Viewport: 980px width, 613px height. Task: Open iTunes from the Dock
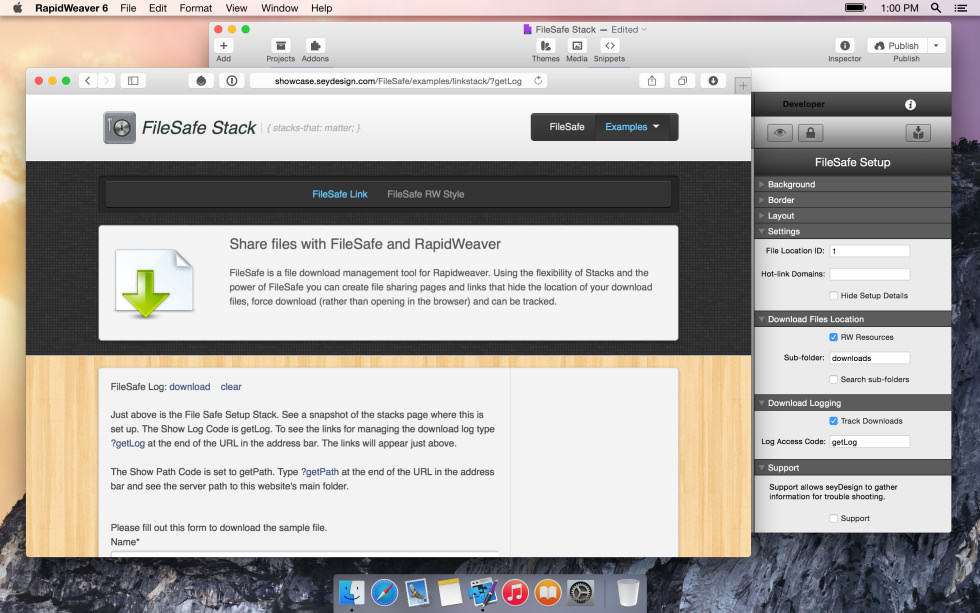[515, 592]
